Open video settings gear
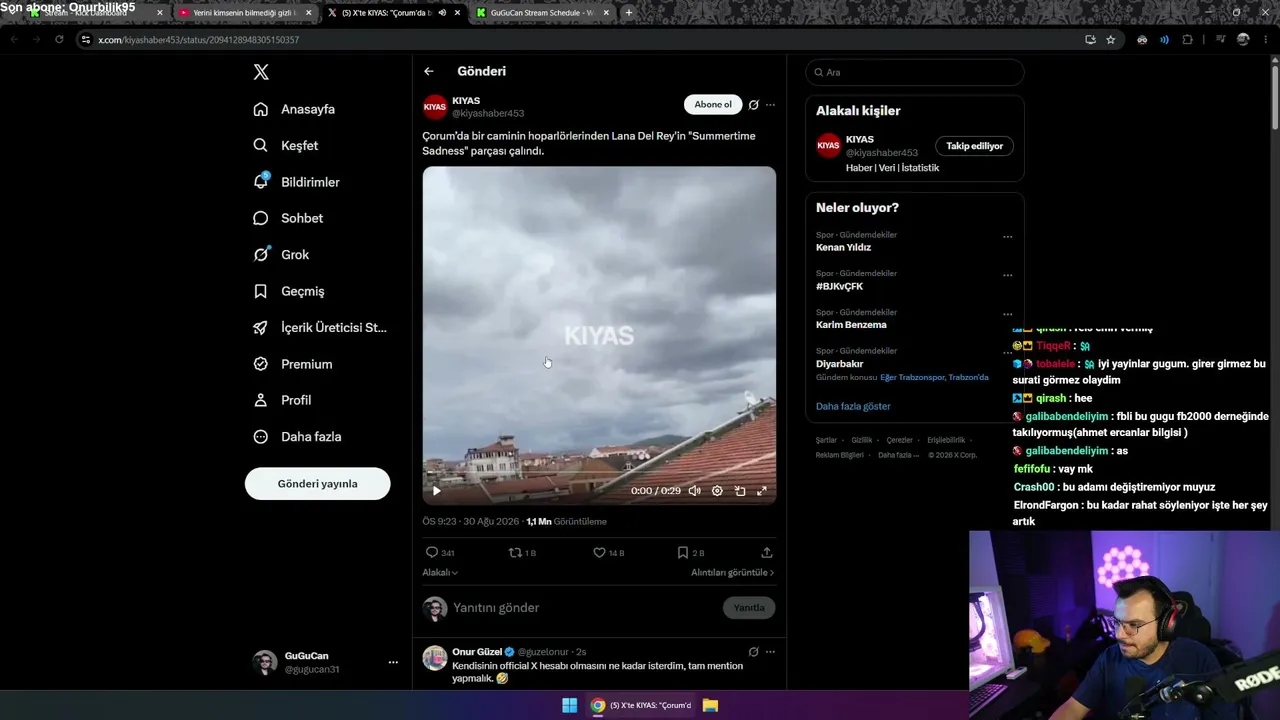This screenshot has height=720, width=1280. tap(717, 490)
